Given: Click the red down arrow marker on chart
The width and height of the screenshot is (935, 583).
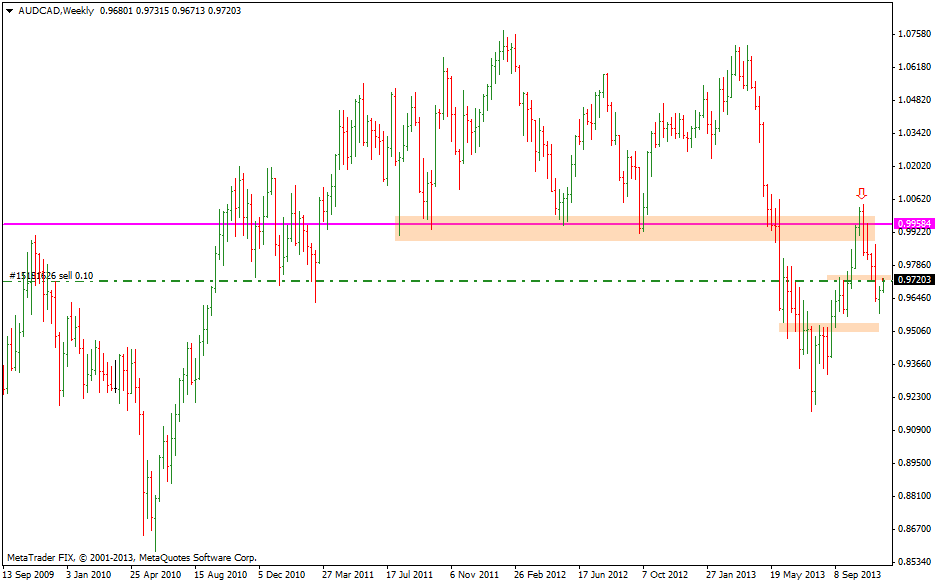Looking at the screenshot, I should [861, 193].
